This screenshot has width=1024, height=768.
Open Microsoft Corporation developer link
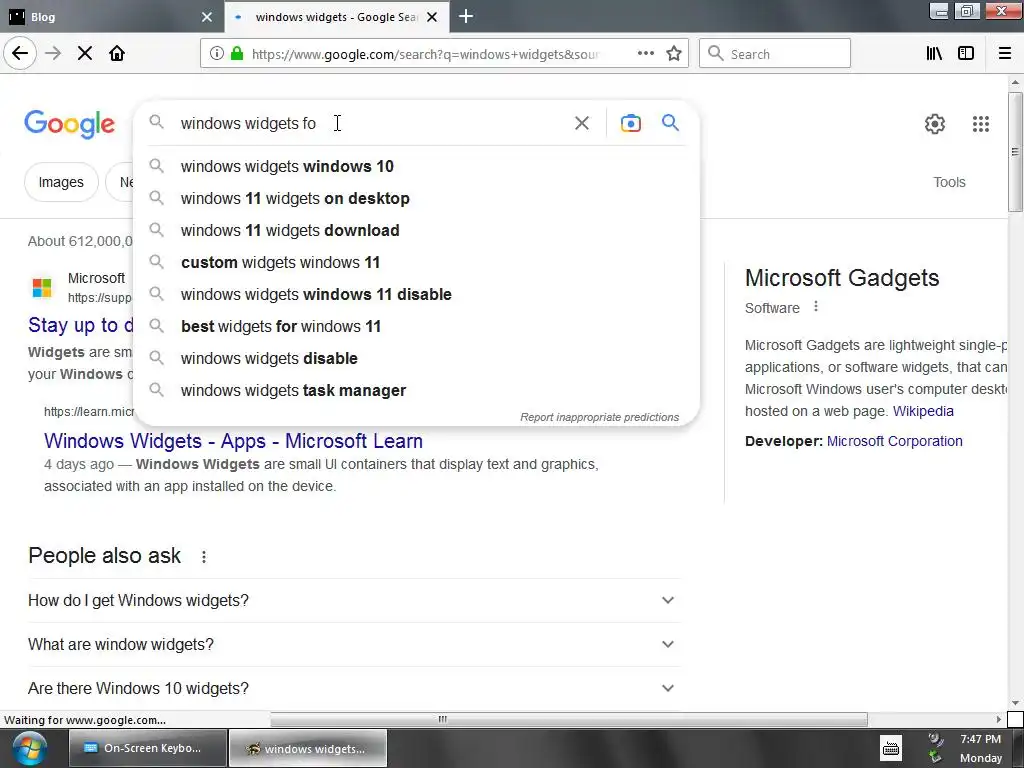click(894, 441)
